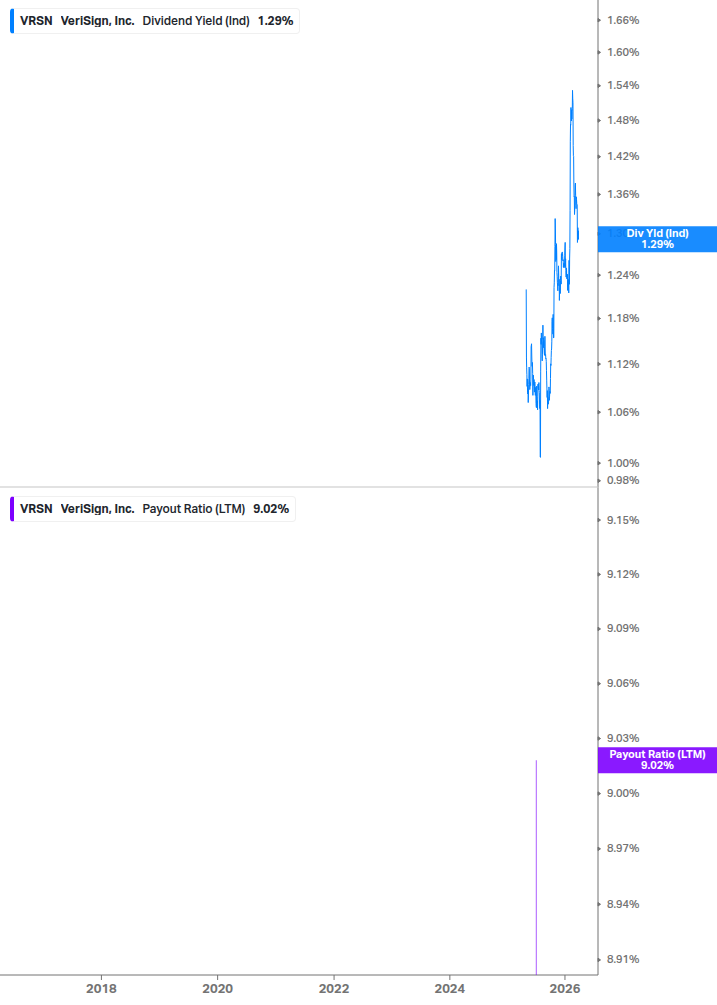
Task: Click the 2022 label on the time axis
Action: pyautogui.click(x=333, y=989)
